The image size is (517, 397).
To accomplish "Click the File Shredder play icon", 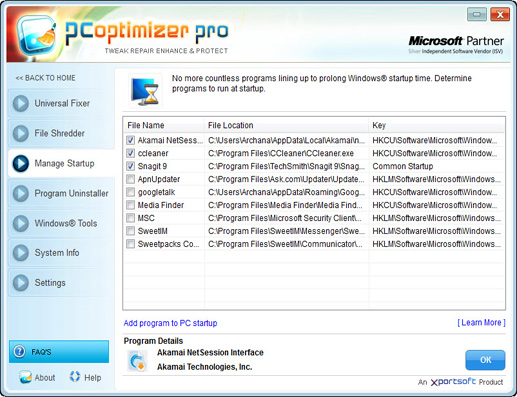I will (21, 133).
